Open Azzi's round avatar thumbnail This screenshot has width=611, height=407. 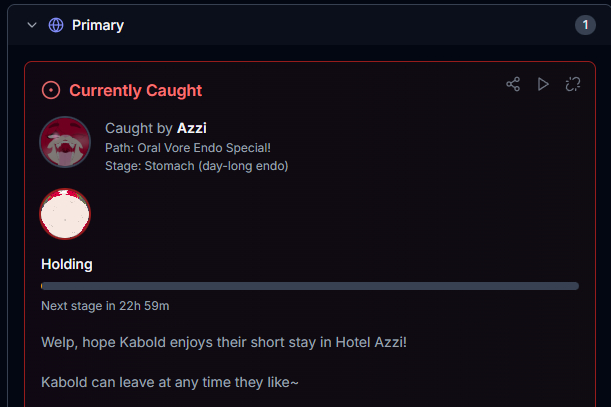point(65,142)
